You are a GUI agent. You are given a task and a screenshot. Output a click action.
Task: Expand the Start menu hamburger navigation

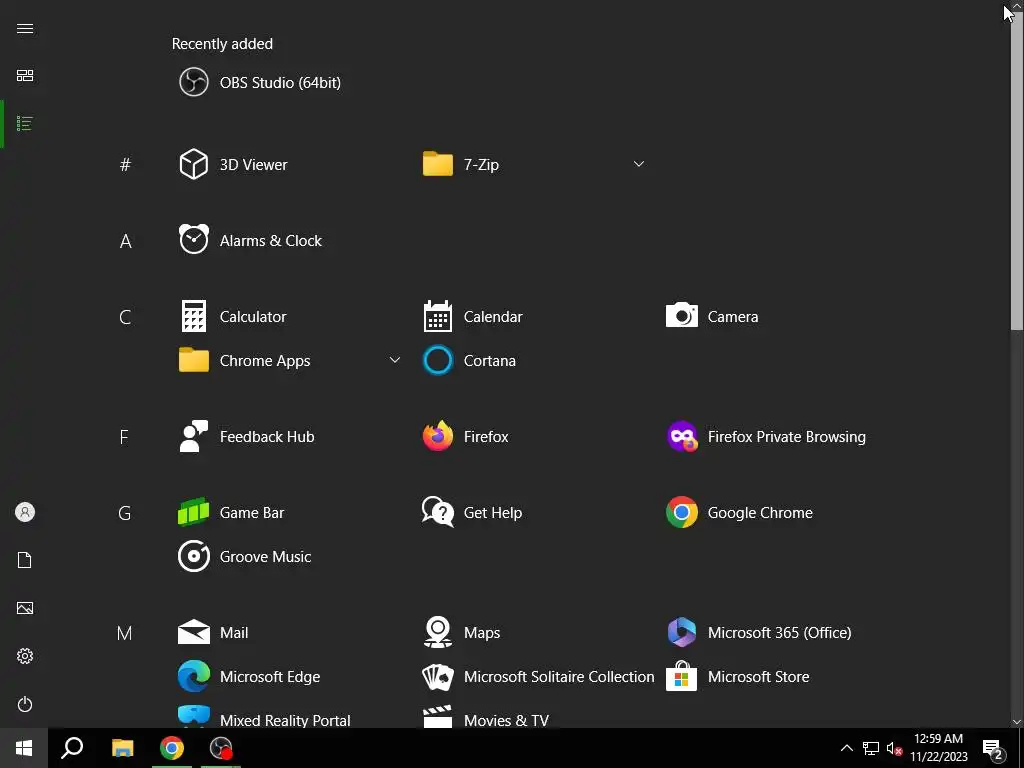25,28
